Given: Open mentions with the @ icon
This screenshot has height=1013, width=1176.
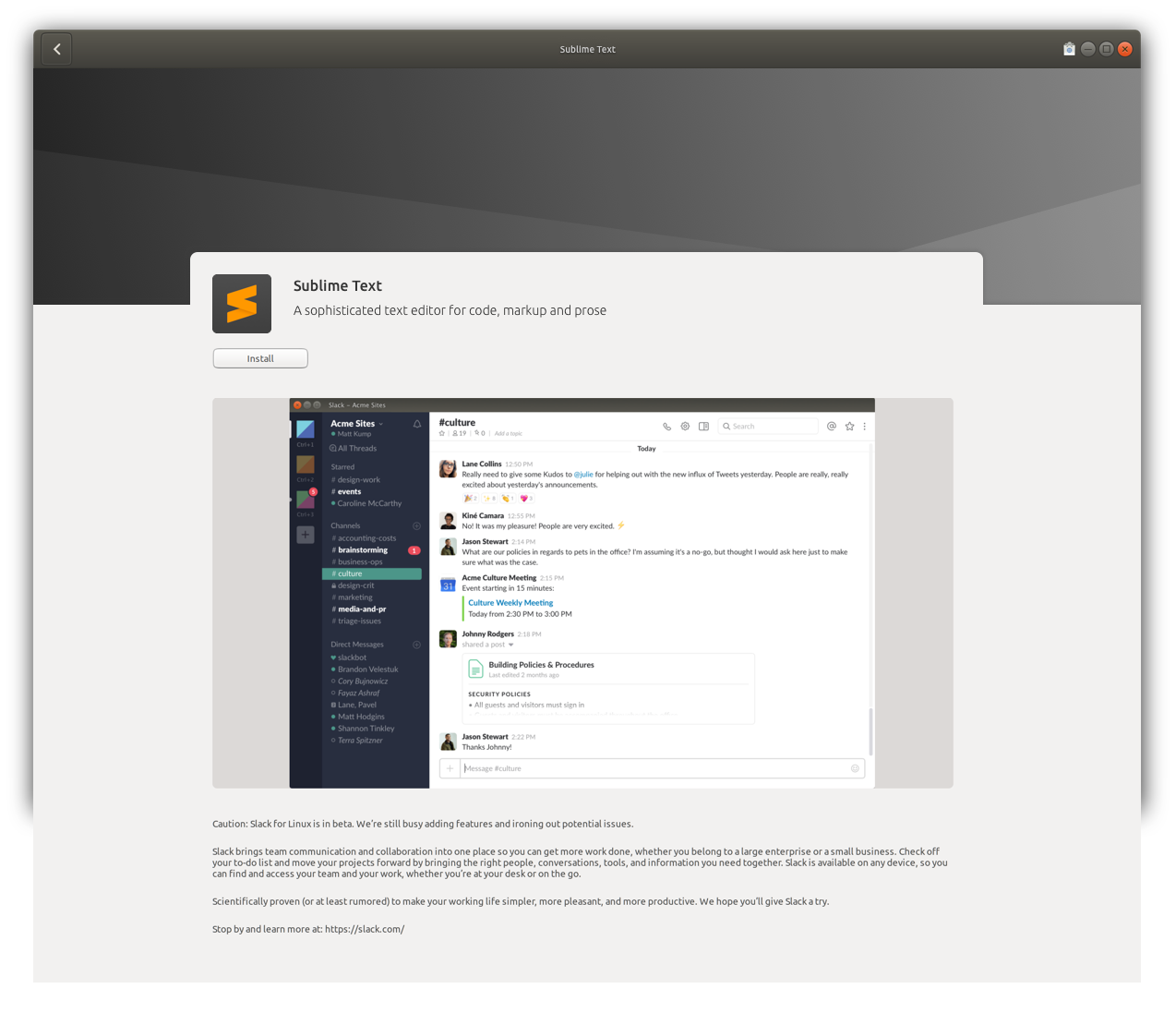Looking at the screenshot, I should tap(831, 426).
